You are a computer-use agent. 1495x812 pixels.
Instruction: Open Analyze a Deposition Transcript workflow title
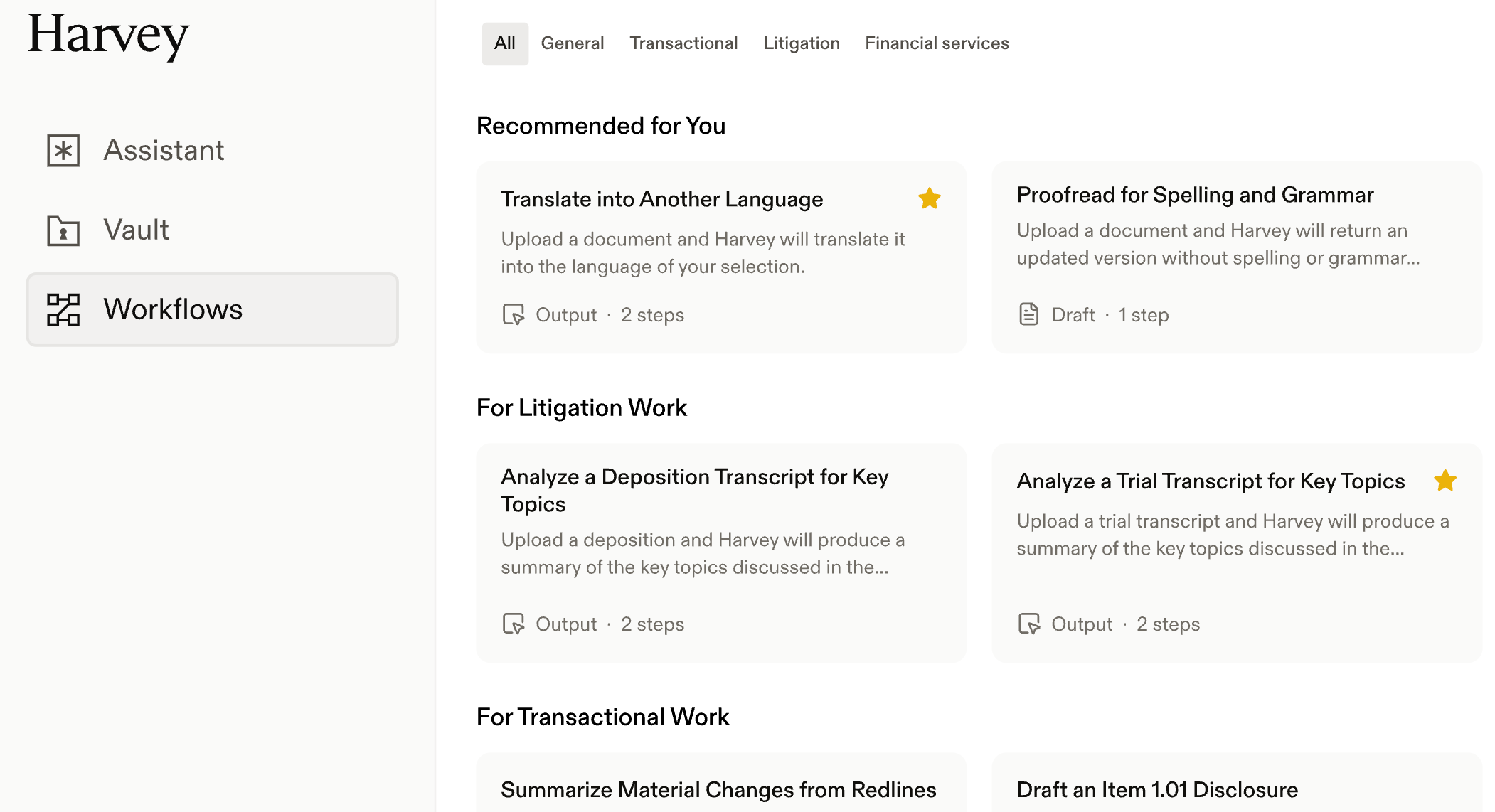pyautogui.click(x=694, y=490)
